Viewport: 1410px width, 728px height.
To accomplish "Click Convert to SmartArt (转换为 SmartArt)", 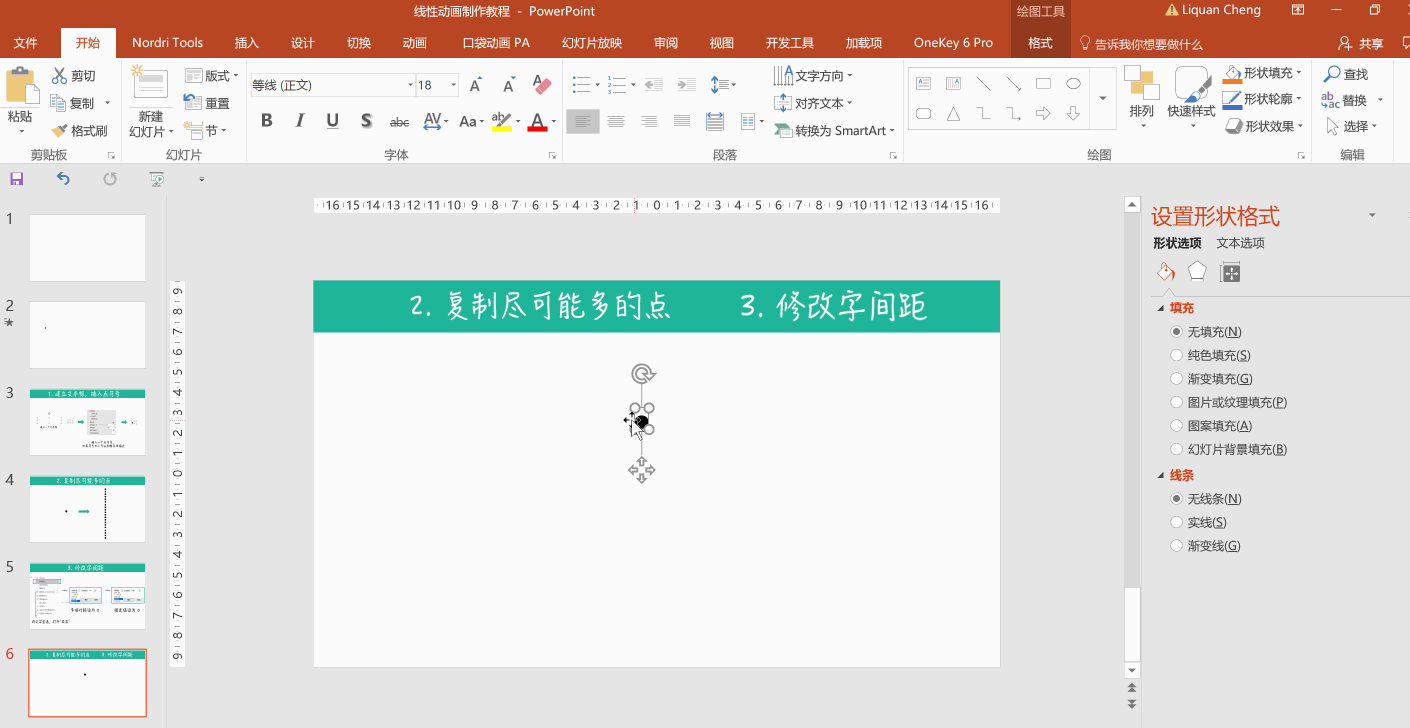I will [x=835, y=130].
